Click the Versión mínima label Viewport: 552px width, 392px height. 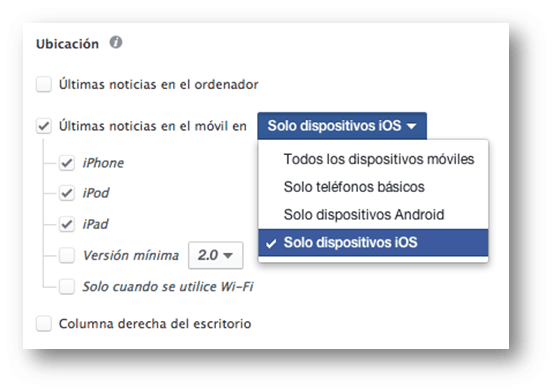131,255
